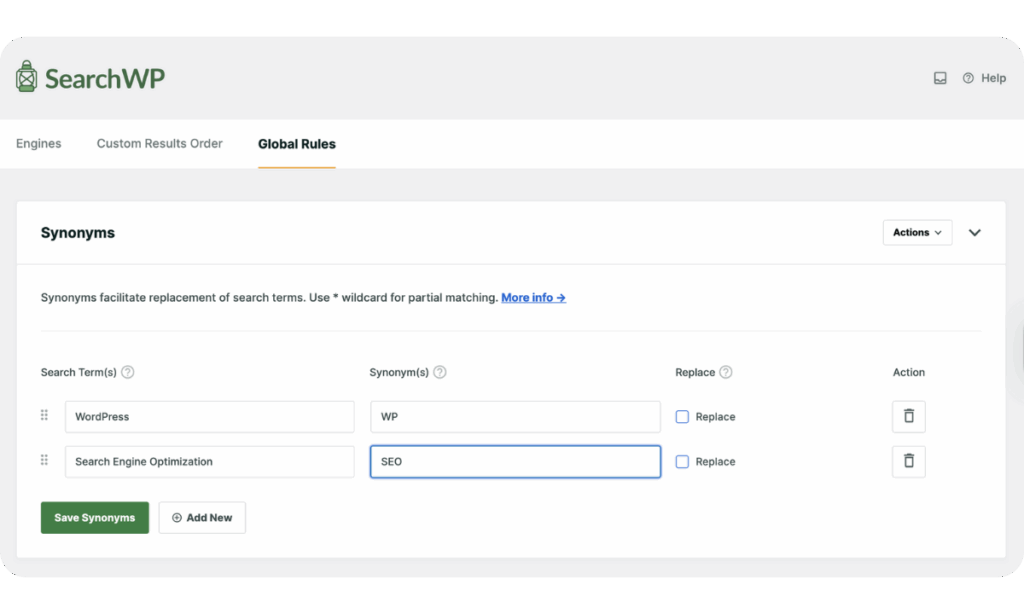The height and width of the screenshot is (614, 1024).
Task: Follow the More info link
Action: [534, 298]
